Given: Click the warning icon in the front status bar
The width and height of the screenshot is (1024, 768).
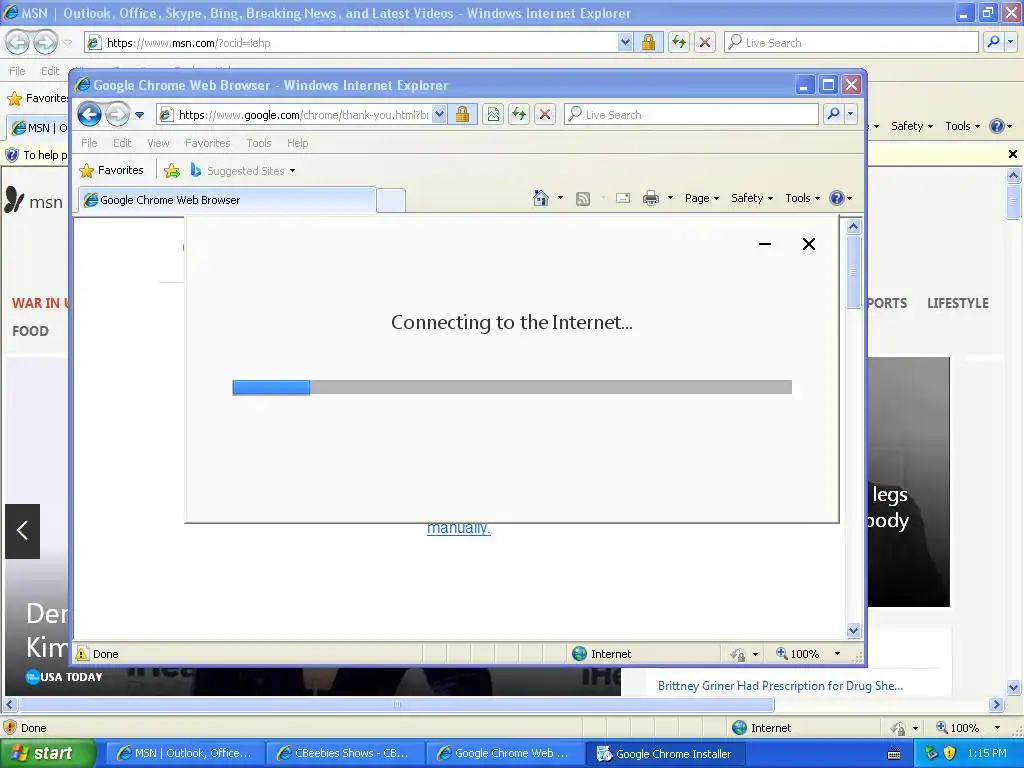Looking at the screenshot, I should (x=82, y=654).
